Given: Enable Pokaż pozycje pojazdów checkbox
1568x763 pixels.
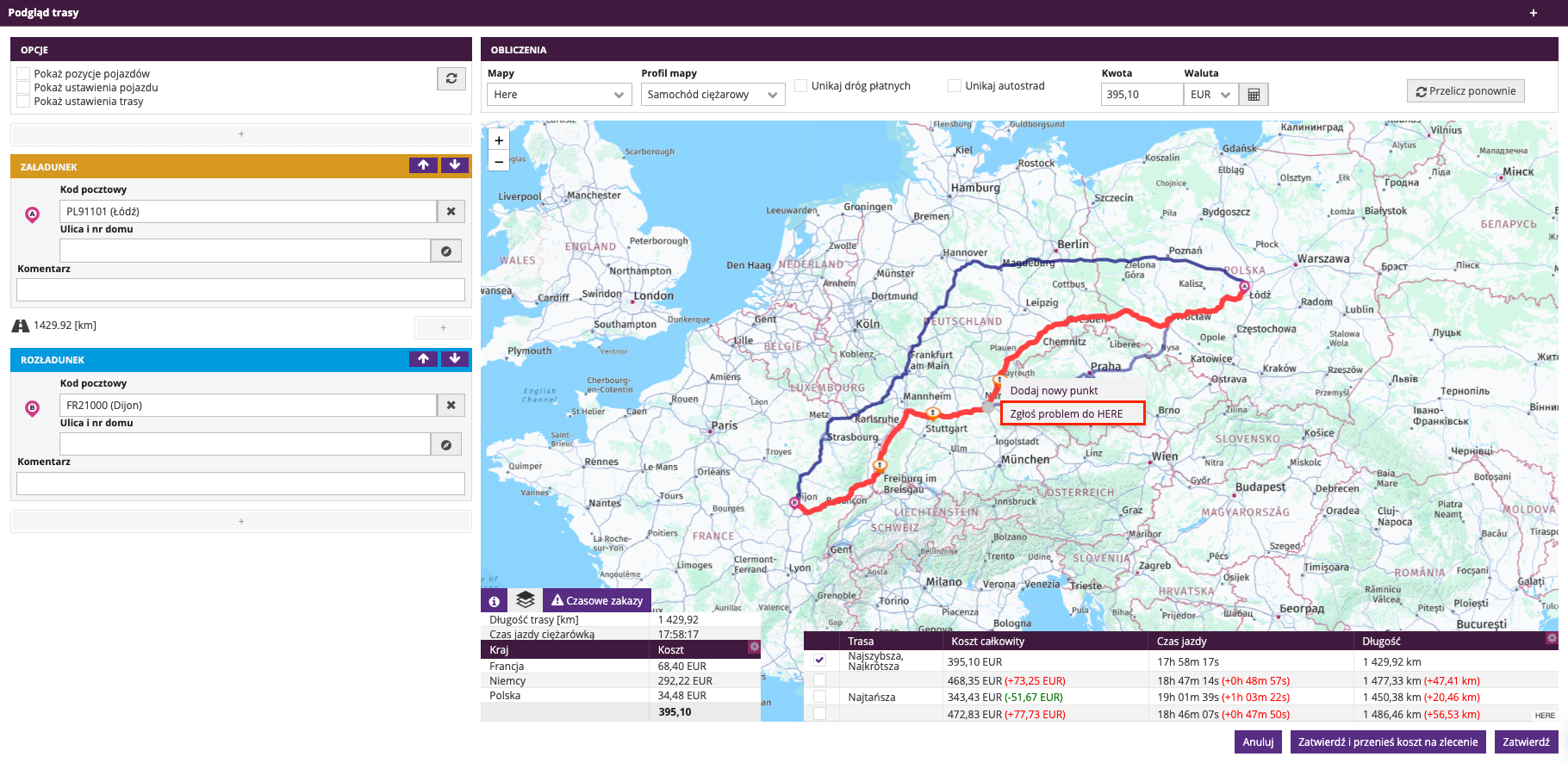Looking at the screenshot, I should click(x=24, y=74).
